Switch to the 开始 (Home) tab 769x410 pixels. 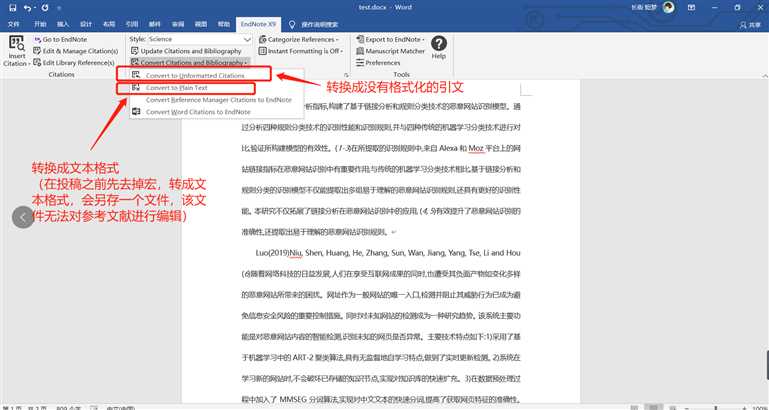(x=40, y=24)
